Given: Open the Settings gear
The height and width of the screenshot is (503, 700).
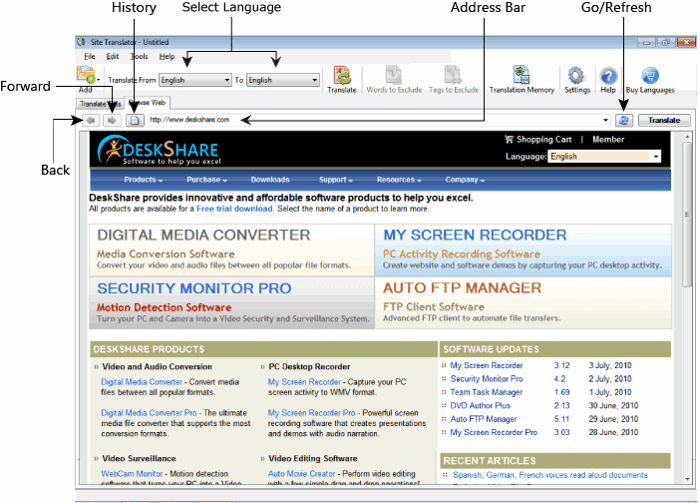Looking at the screenshot, I should tap(576, 75).
